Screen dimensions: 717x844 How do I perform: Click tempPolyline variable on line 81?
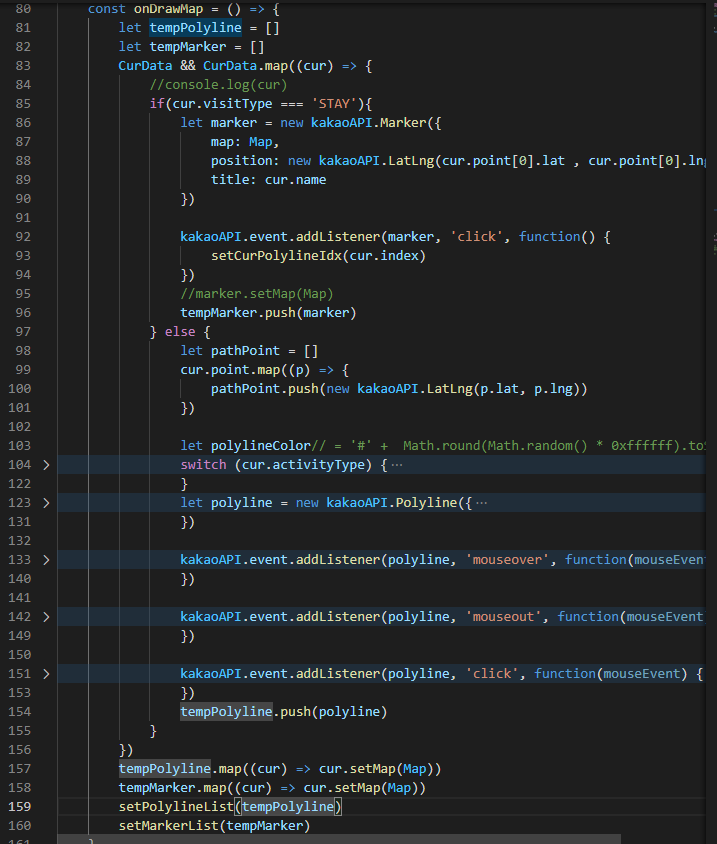pyautogui.click(x=195, y=27)
